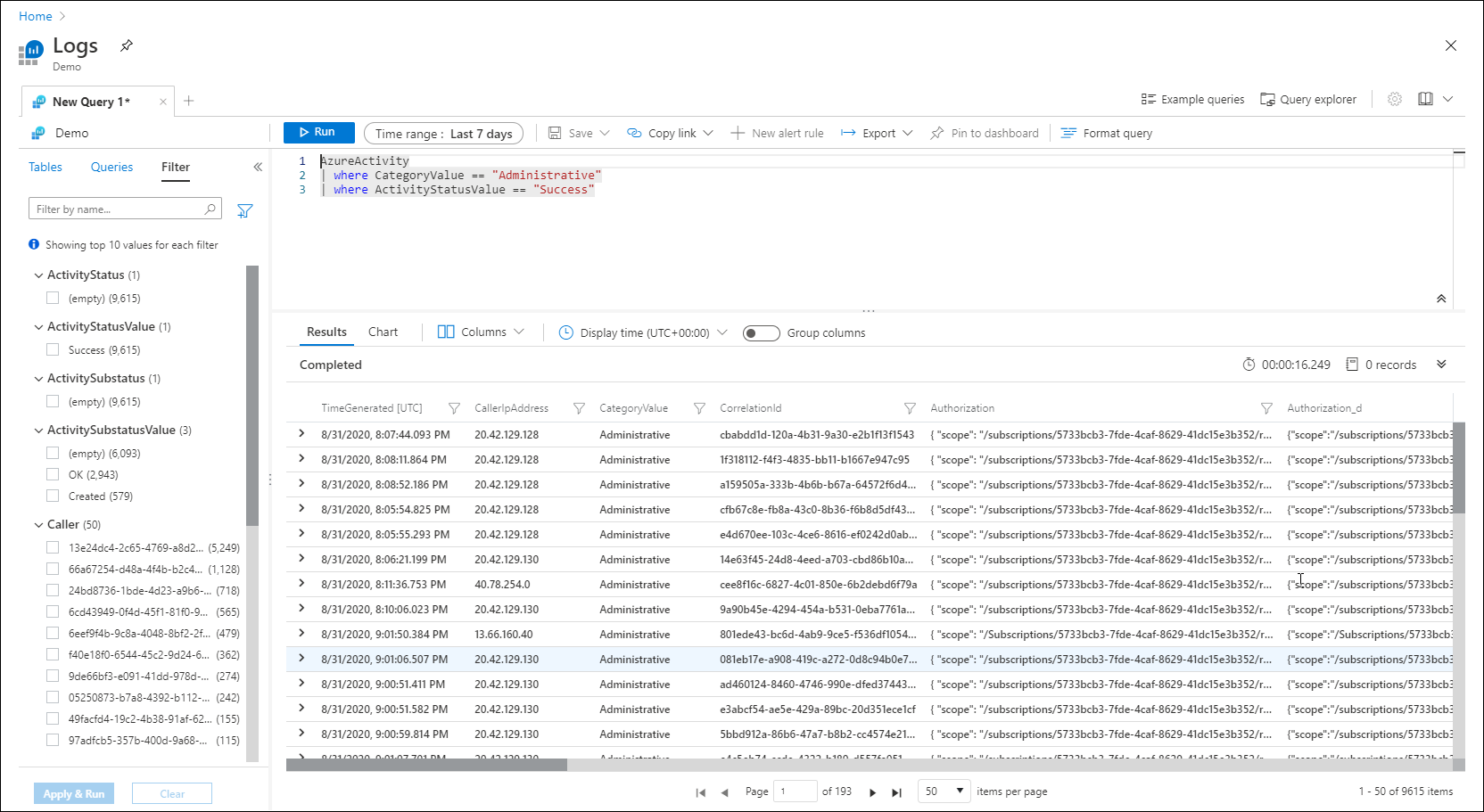Toggle the Group columns switch
Screen dimensions: 1484x812
761,333
